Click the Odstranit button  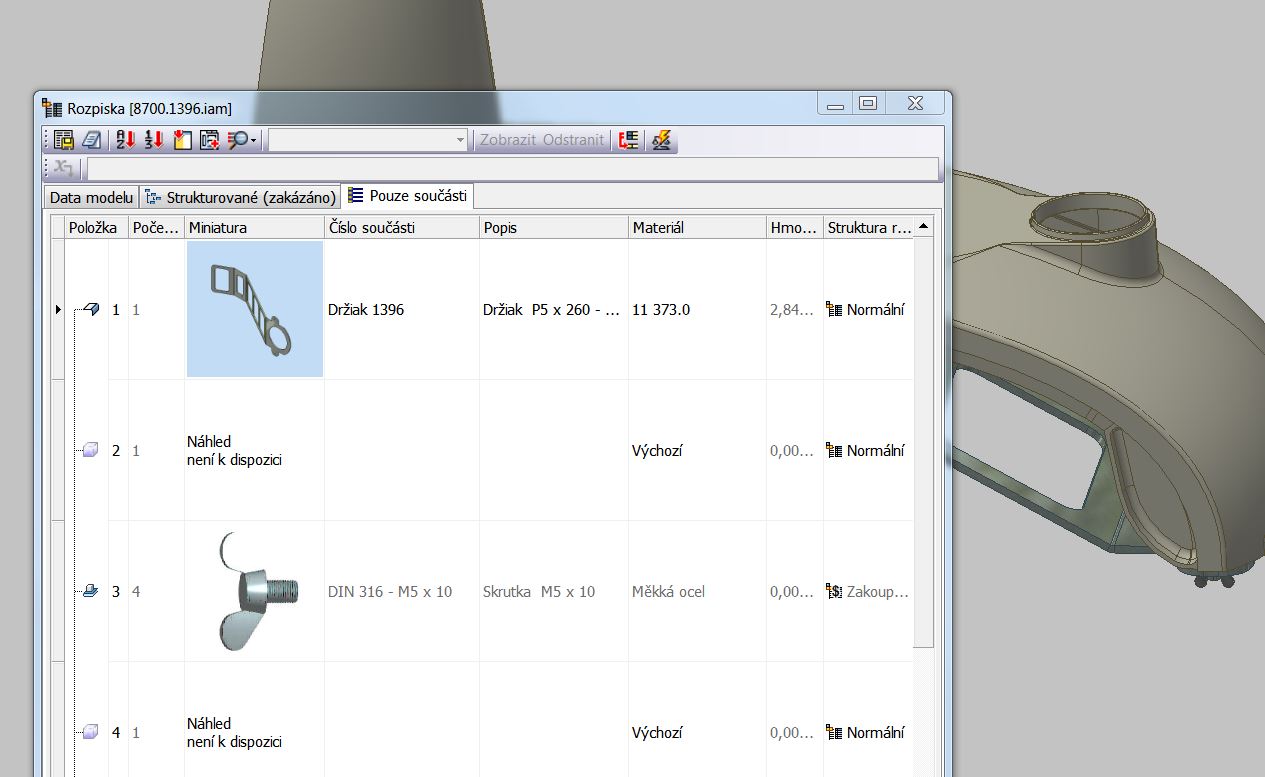[x=573, y=140]
